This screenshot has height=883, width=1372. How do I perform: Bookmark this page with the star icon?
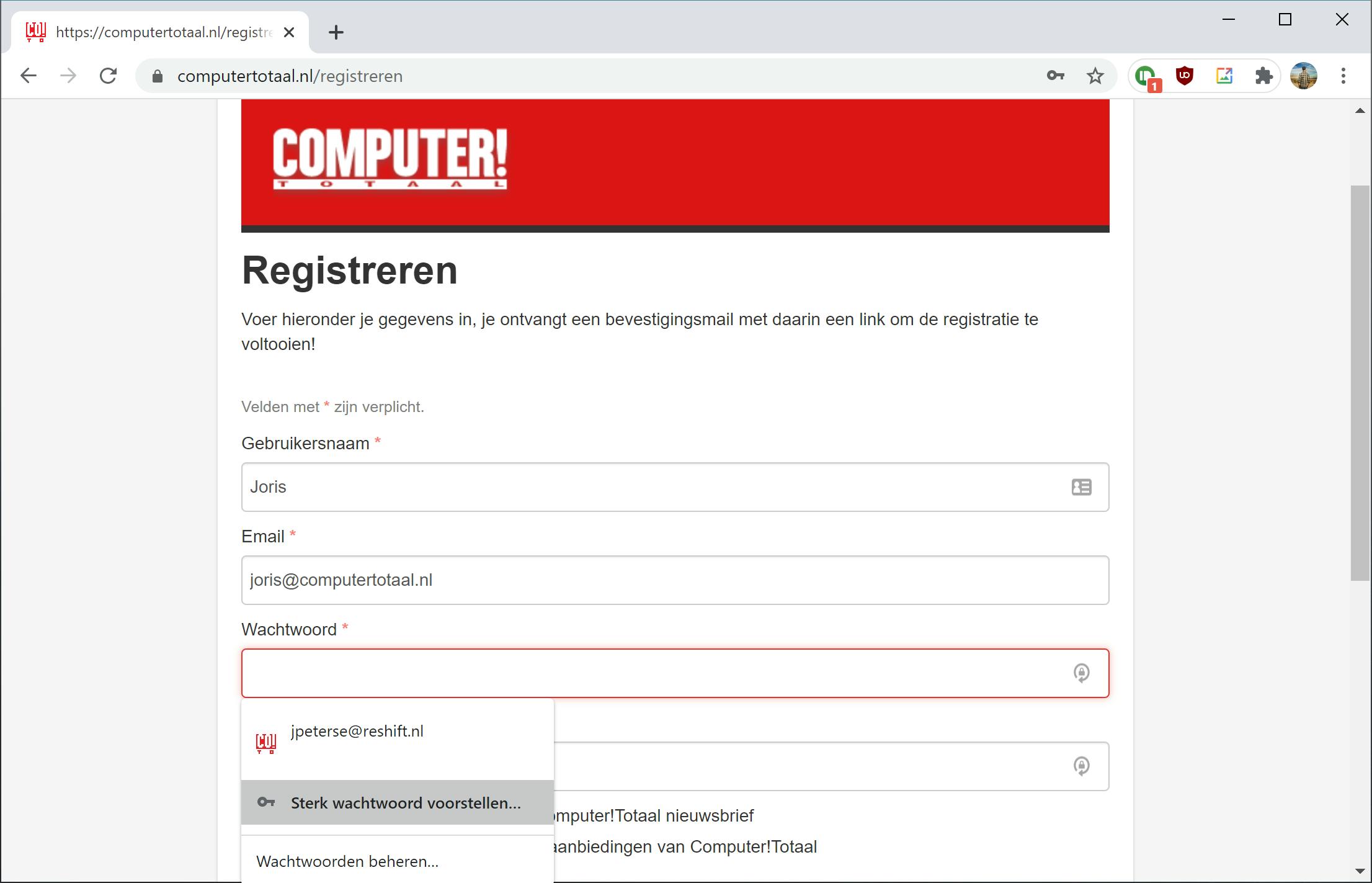[x=1095, y=76]
